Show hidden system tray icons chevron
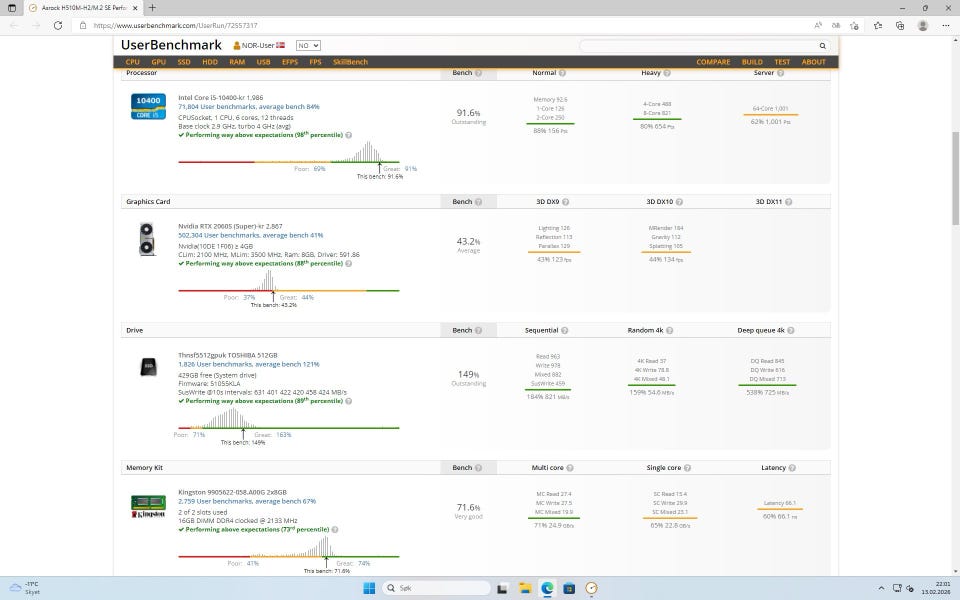Screen dimensions: 960x600 tap(881, 588)
